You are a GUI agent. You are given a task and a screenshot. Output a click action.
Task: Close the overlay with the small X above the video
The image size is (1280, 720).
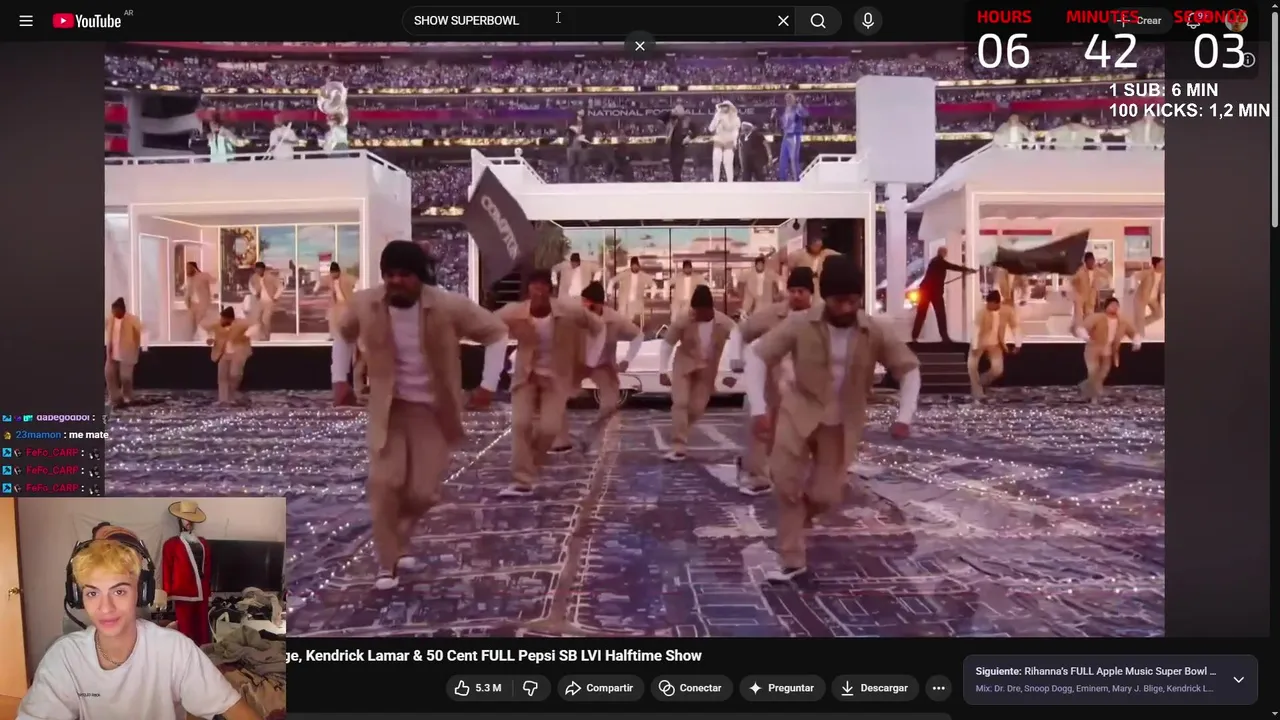click(640, 46)
